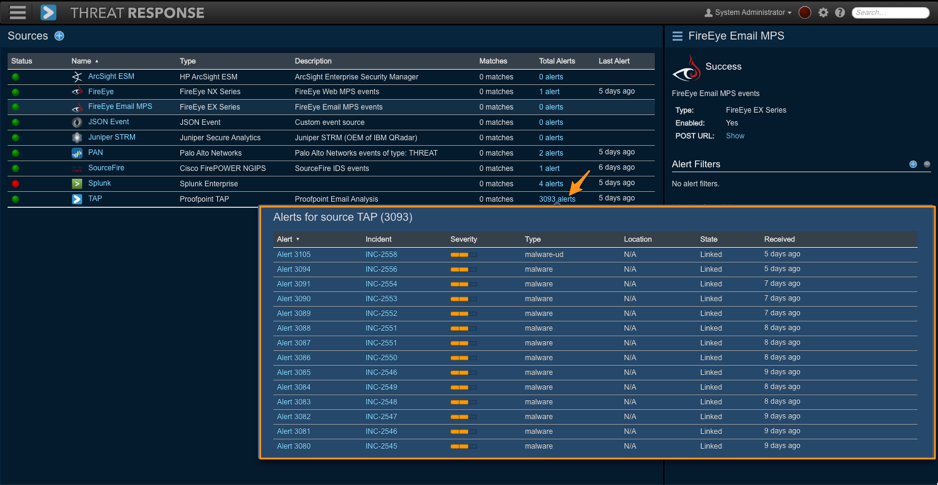Sort sources by Total Alerts column
938x485 pixels.
coord(557,61)
